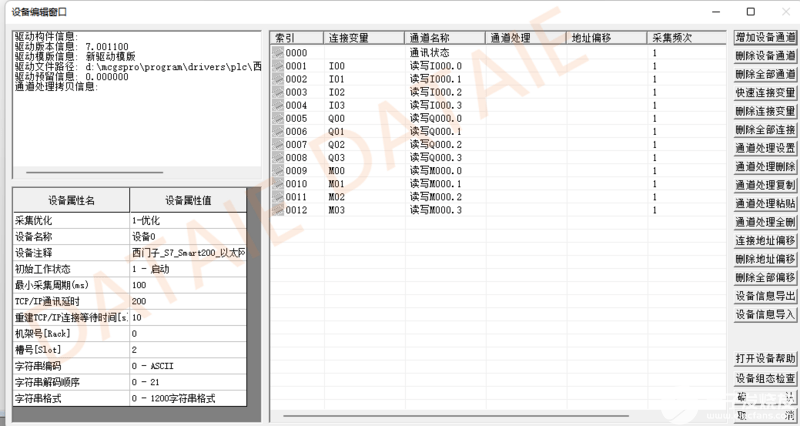Select the 采集频次 column header

(687, 38)
